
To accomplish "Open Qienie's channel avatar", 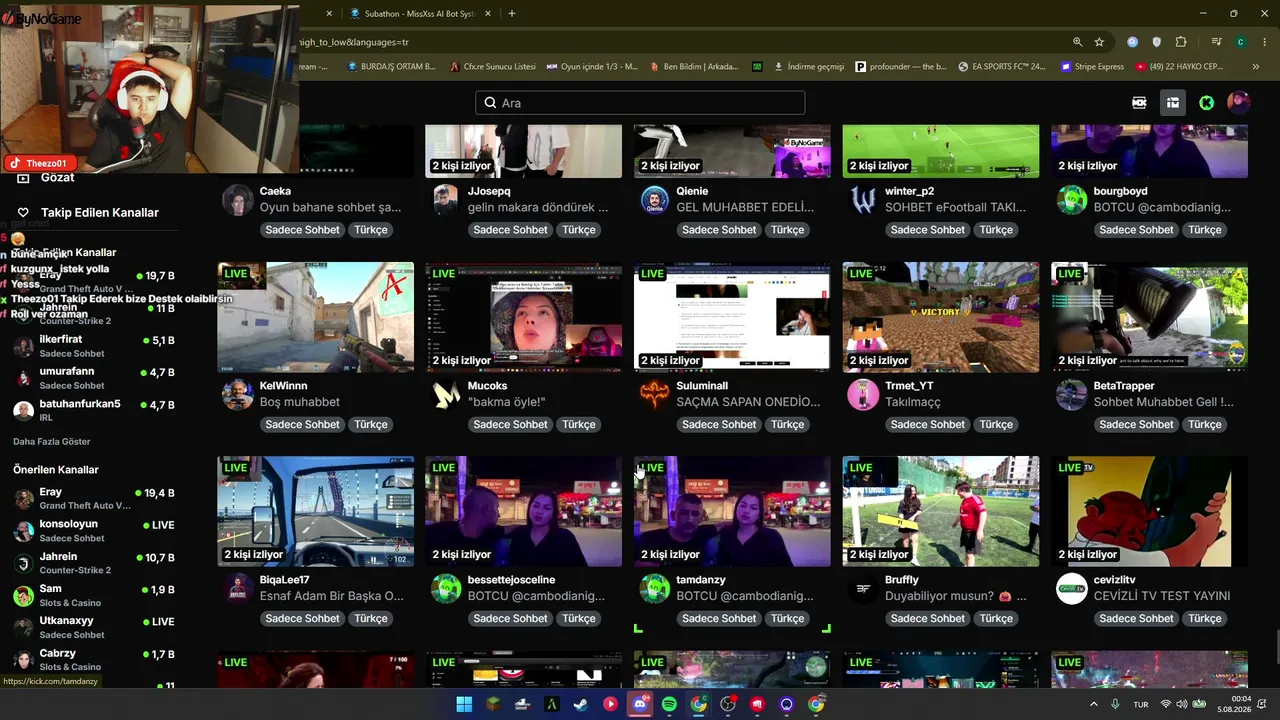I will click(654, 199).
